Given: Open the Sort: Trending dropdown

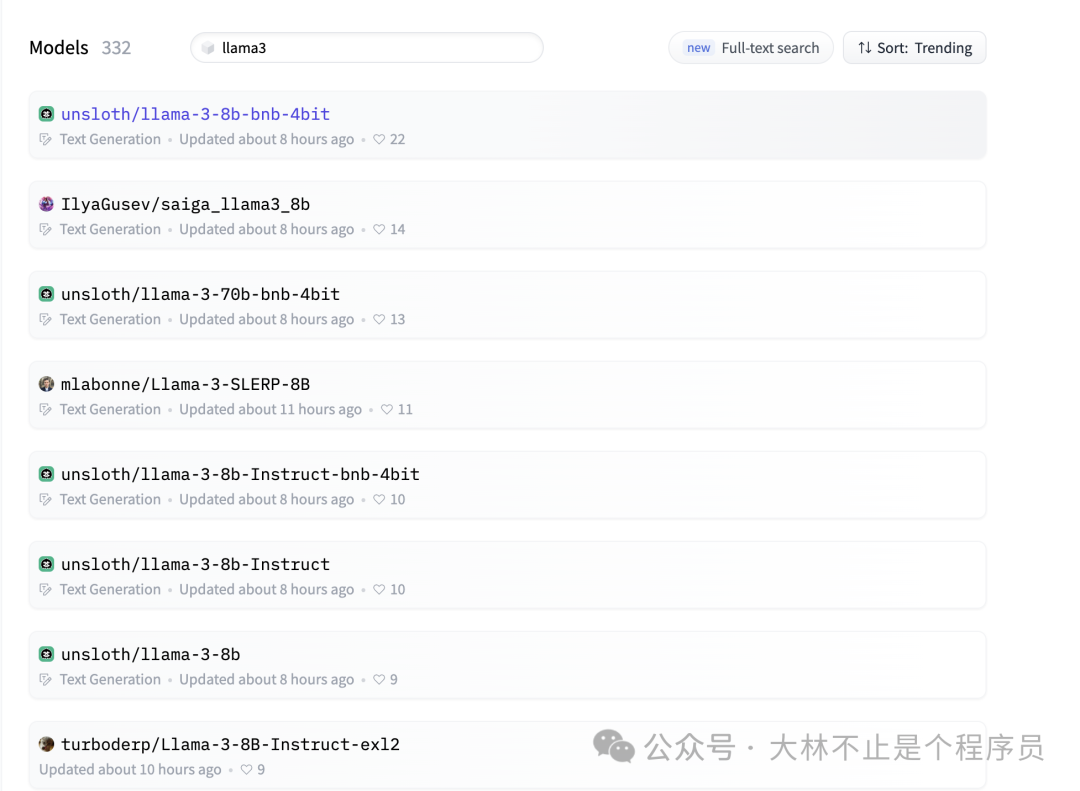Looking at the screenshot, I should pyautogui.click(x=915, y=48).
